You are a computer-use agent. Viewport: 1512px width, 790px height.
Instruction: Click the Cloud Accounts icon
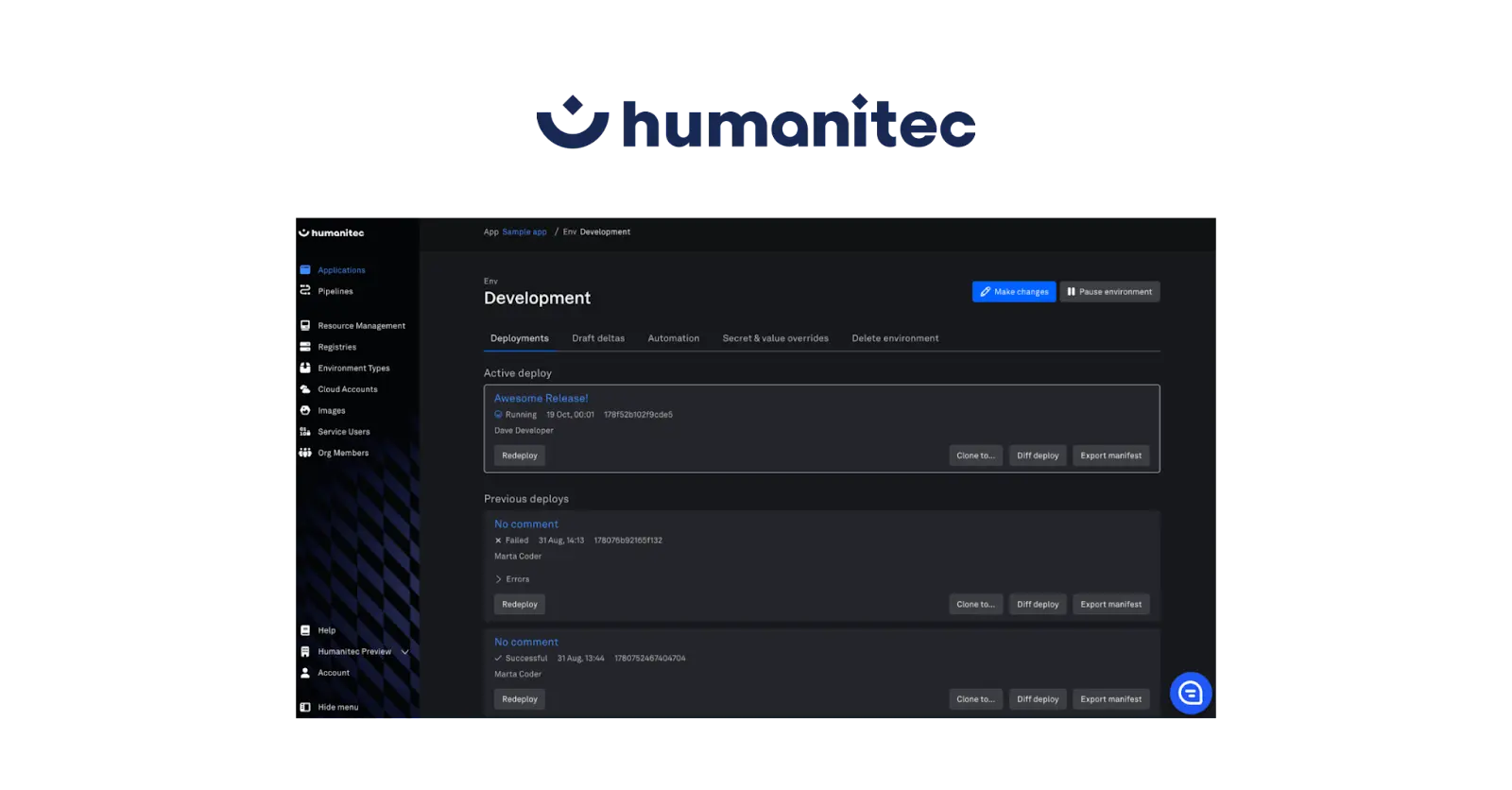(x=305, y=389)
